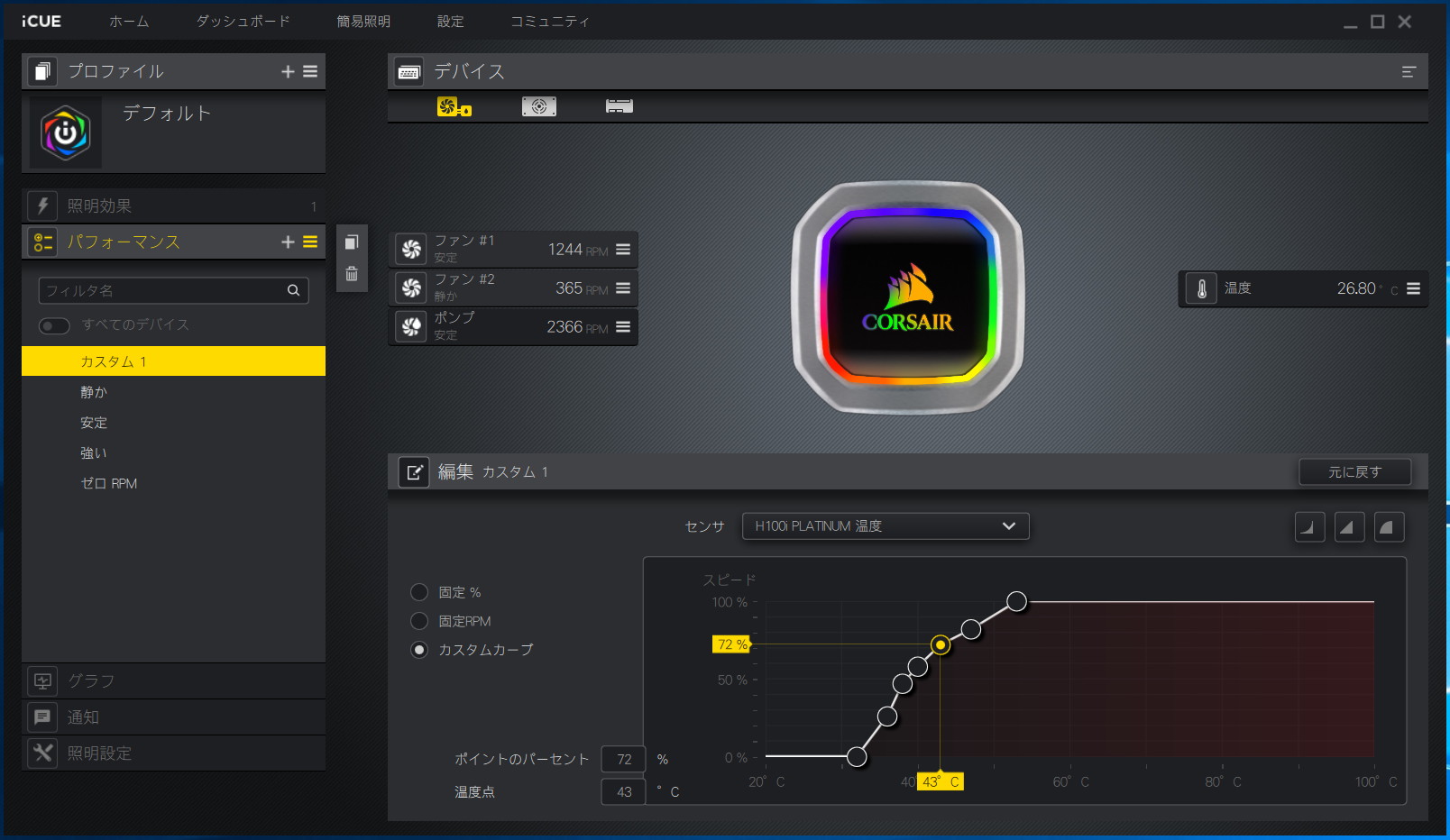Click the search magnifier in the filter box
The width and height of the screenshot is (1450, 840).
point(293,290)
